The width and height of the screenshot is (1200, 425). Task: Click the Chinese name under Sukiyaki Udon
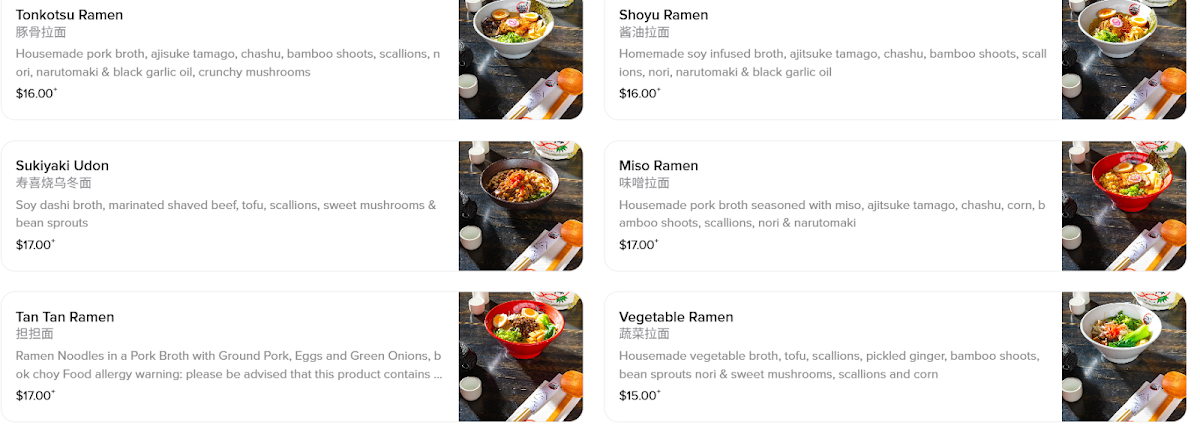53,183
